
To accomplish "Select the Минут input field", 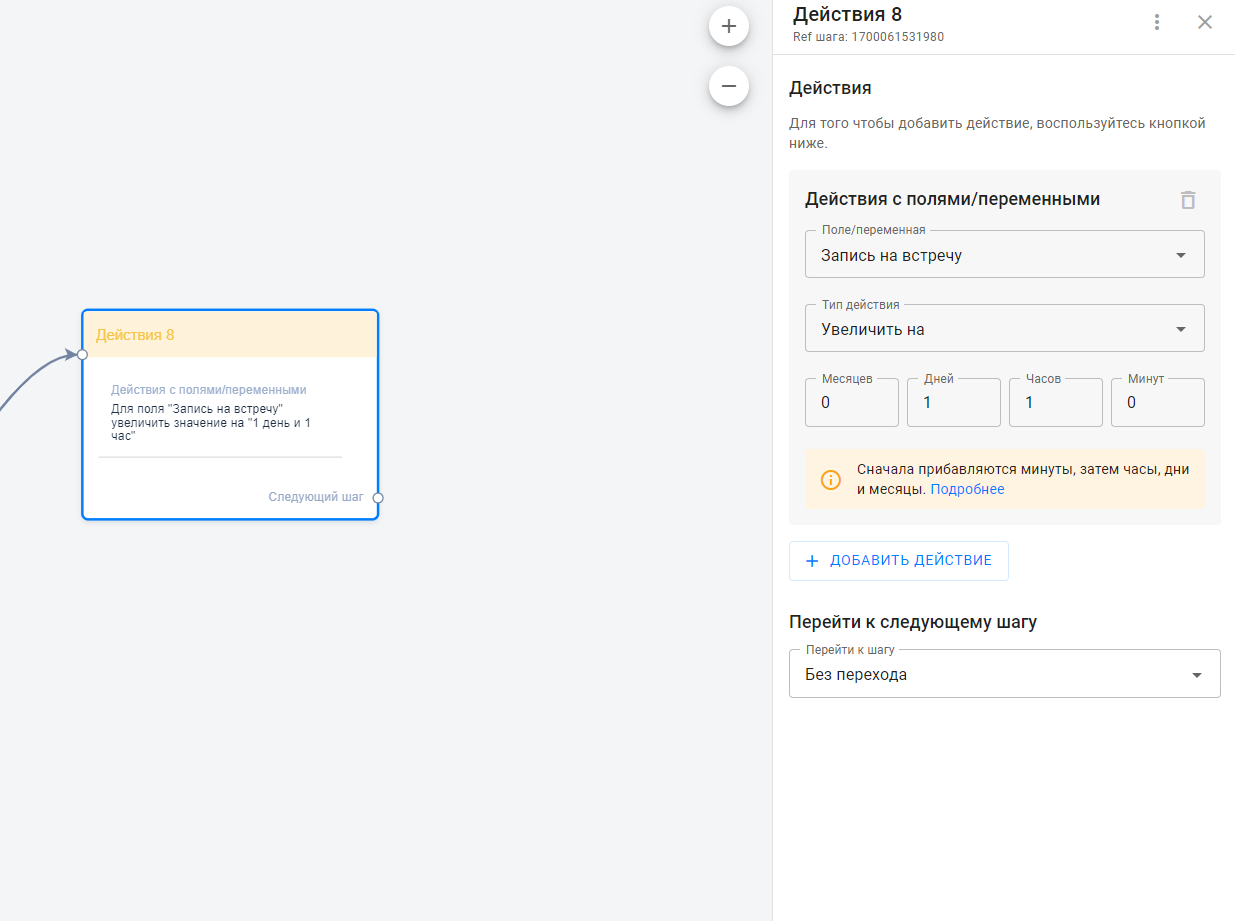I will [1157, 403].
